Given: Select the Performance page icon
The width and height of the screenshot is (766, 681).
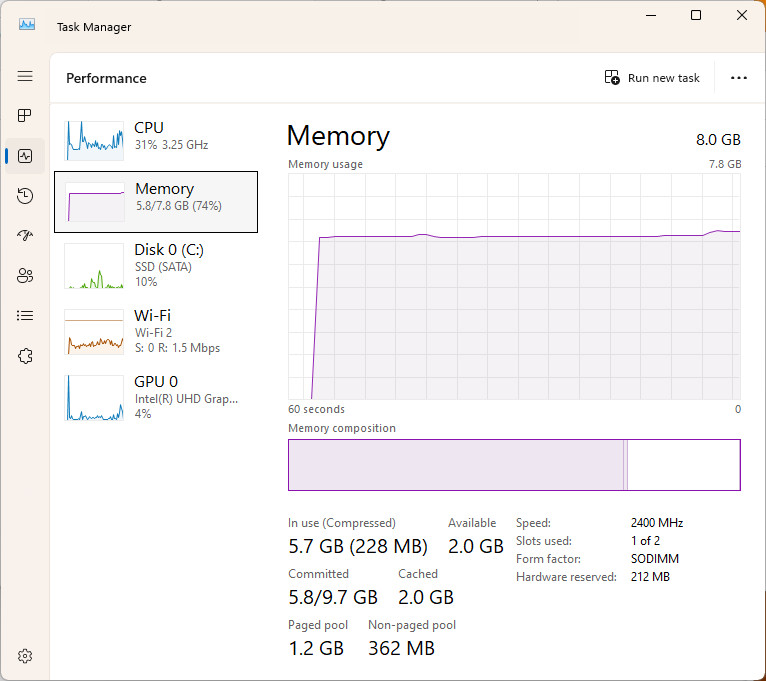Looking at the screenshot, I should tap(25, 156).
